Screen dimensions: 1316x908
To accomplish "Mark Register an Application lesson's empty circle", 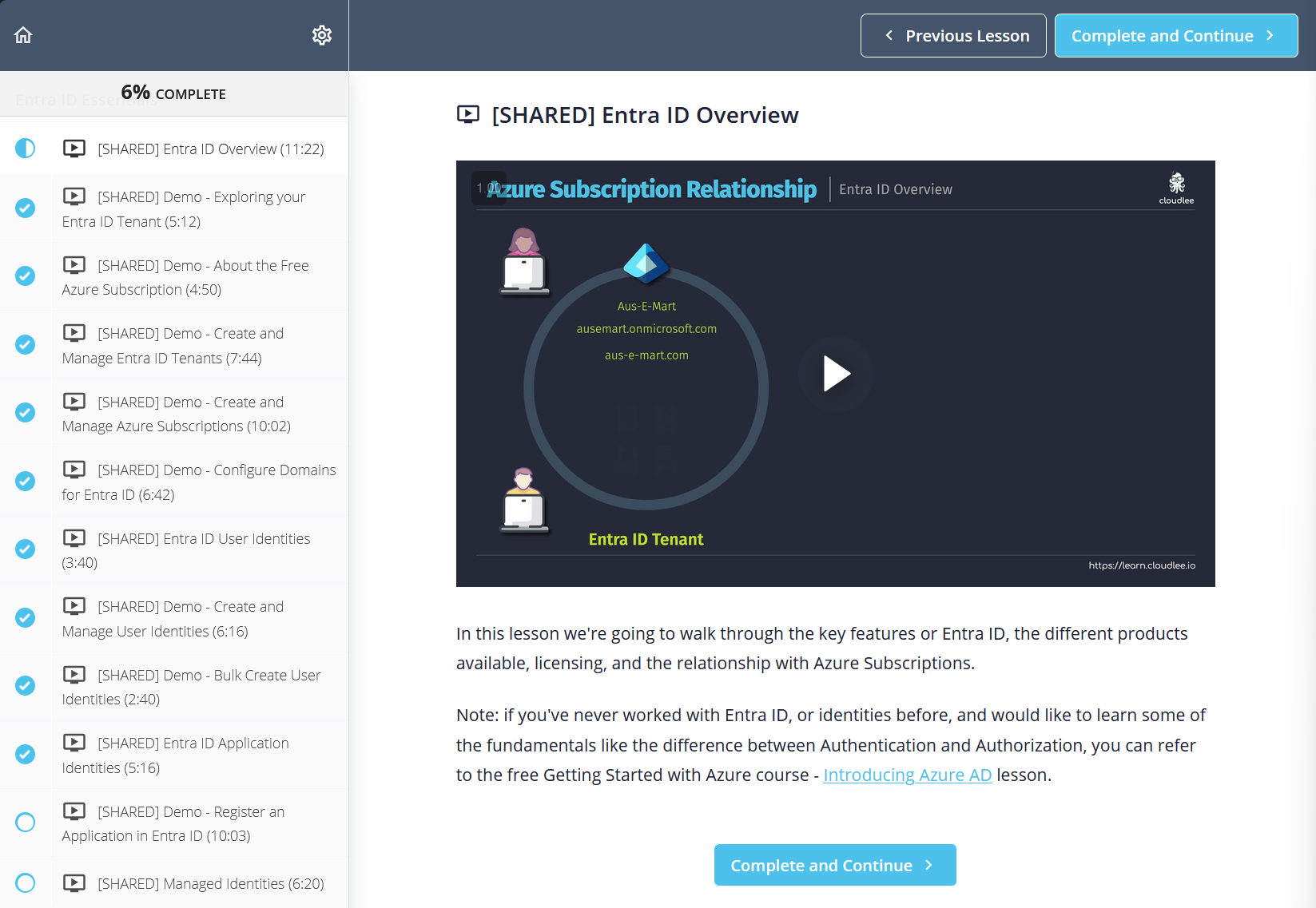I will [x=26, y=823].
